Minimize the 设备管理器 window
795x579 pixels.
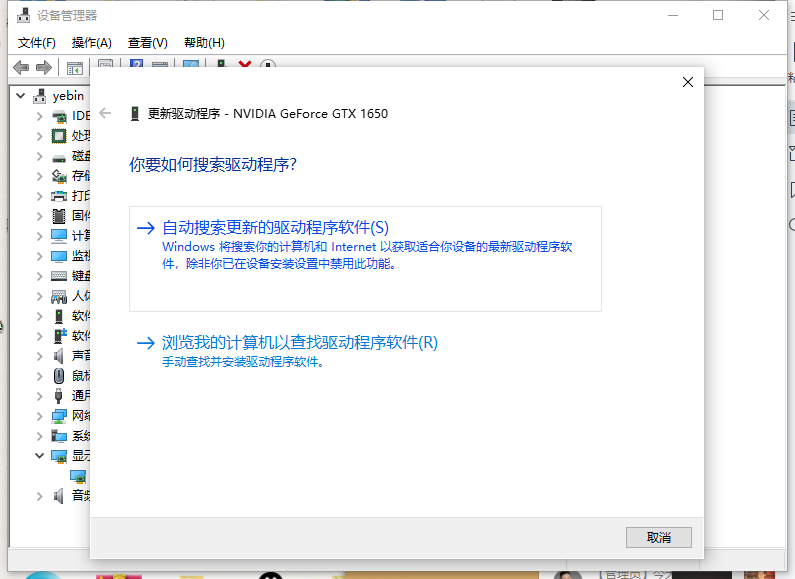(x=673, y=15)
